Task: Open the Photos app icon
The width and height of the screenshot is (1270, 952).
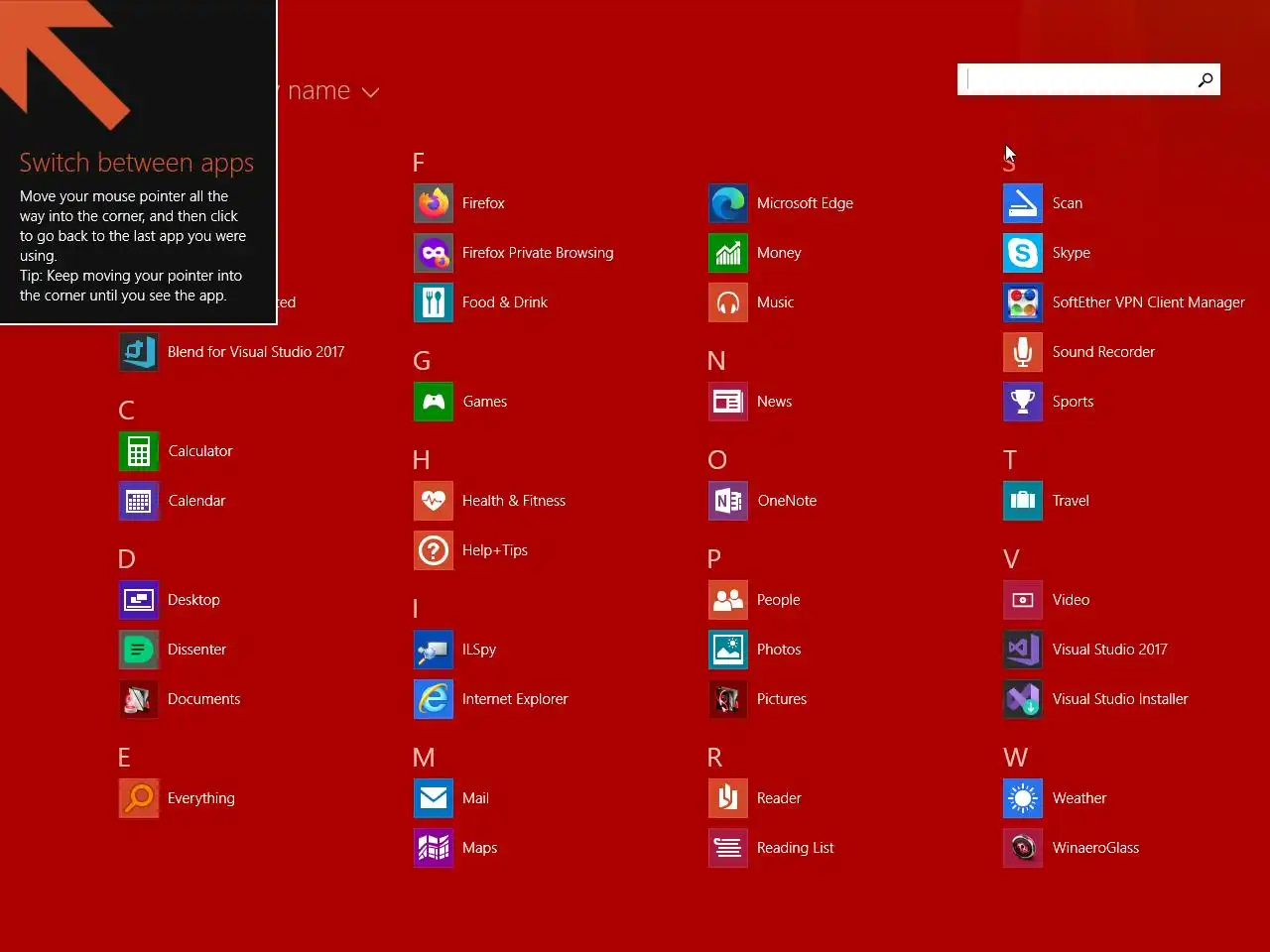Action: click(x=728, y=650)
